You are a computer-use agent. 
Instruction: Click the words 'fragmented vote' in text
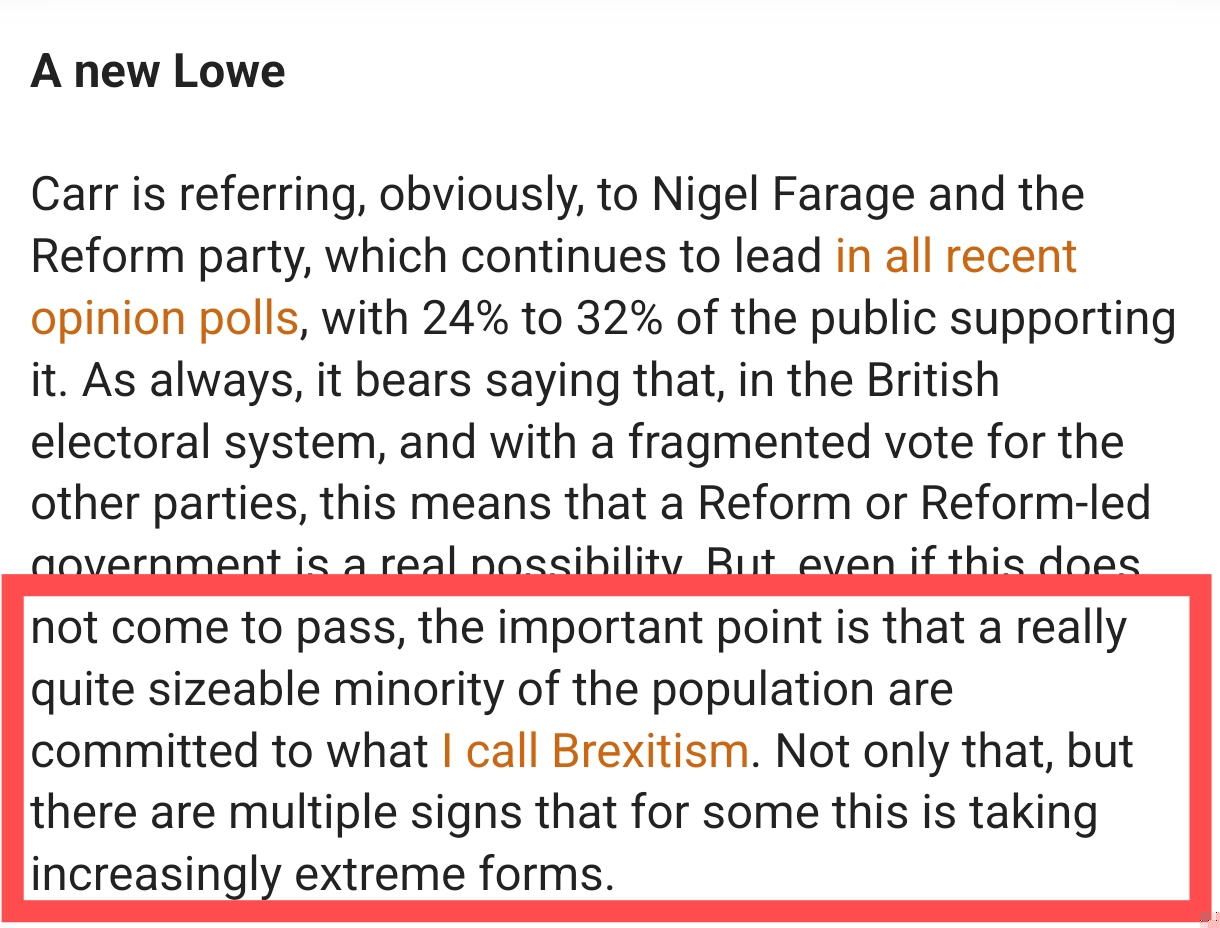(780, 443)
